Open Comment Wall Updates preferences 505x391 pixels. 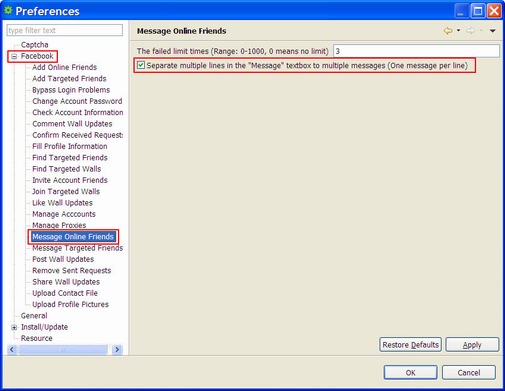(72, 124)
